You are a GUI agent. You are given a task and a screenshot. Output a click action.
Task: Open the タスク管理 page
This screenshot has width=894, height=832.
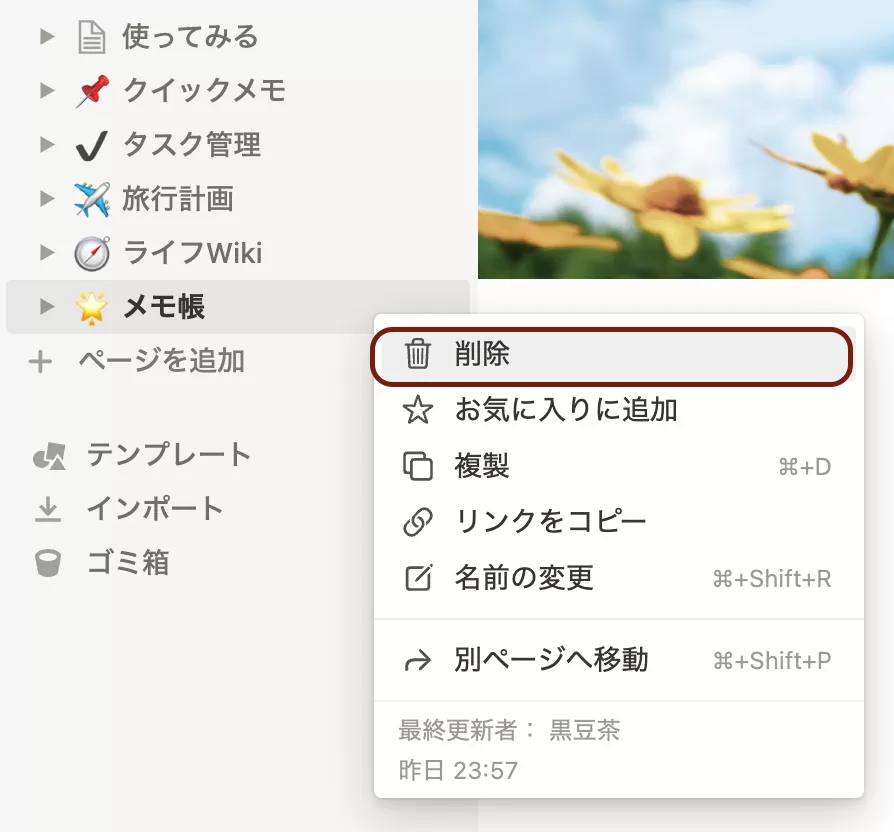[192, 144]
